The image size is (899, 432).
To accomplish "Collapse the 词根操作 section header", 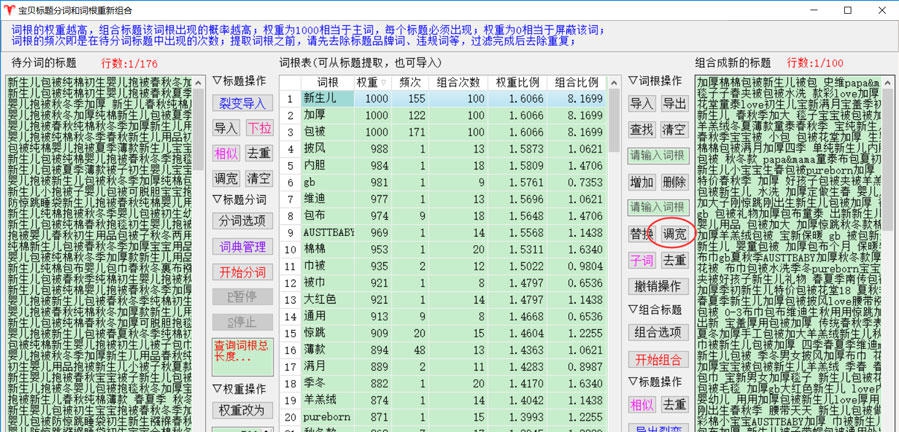I will point(655,80).
